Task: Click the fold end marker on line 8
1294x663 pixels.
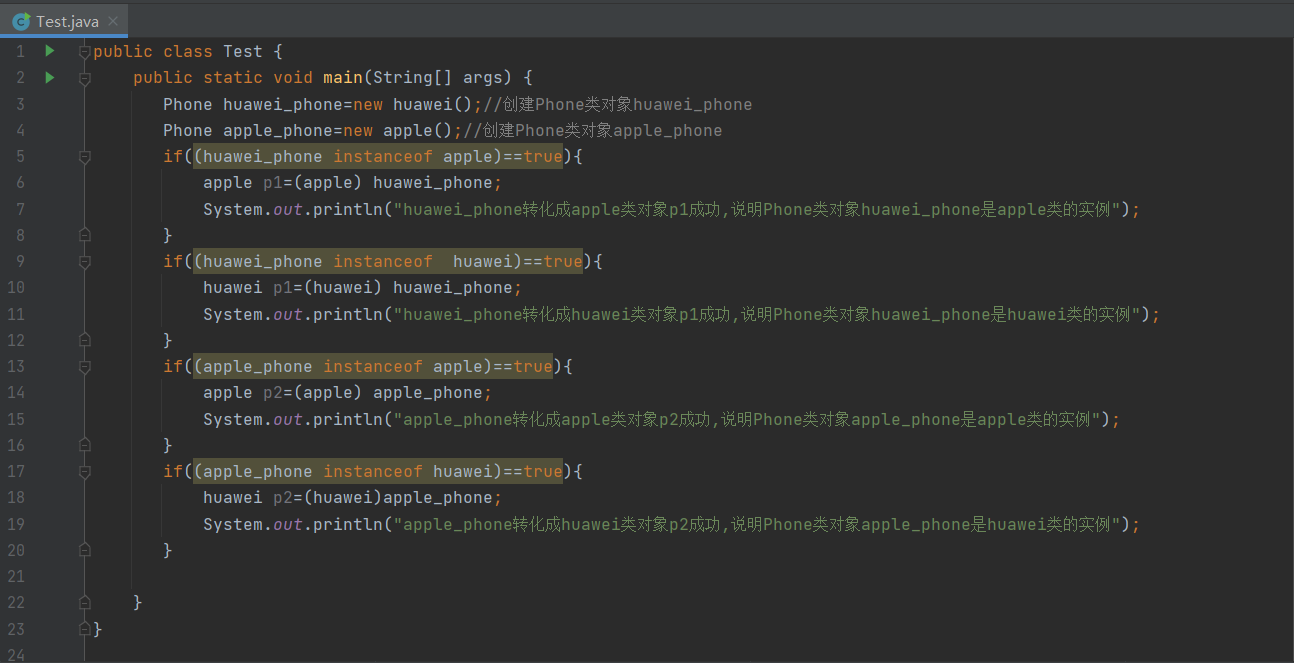Action: coord(85,235)
